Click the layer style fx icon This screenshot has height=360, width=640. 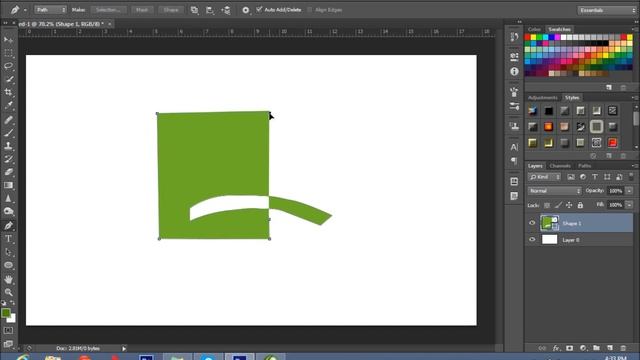pos(556,348)
